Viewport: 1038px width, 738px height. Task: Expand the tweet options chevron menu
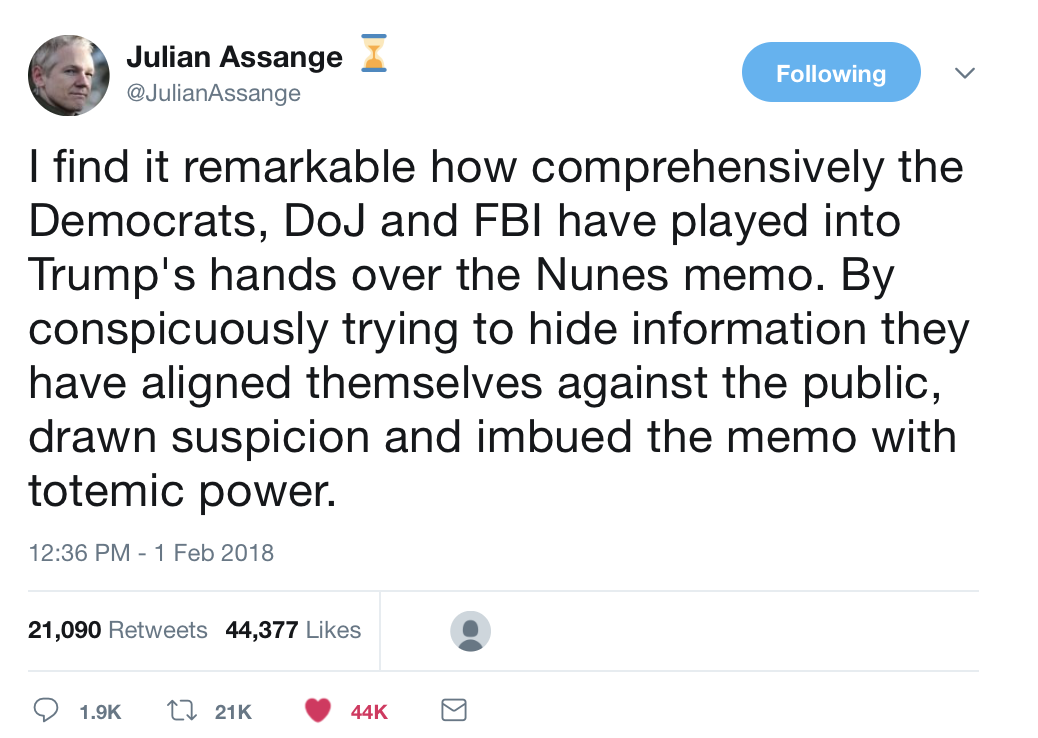[965, 73]
